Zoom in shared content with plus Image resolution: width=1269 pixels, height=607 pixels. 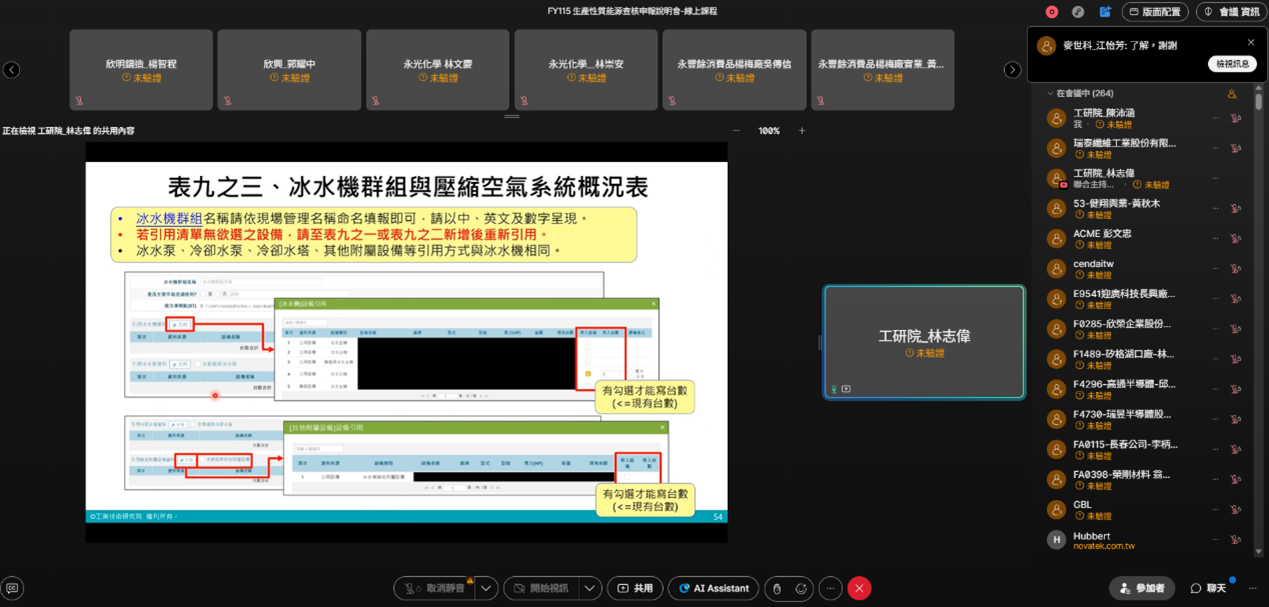pyautogui.click(x=801, y=131)
